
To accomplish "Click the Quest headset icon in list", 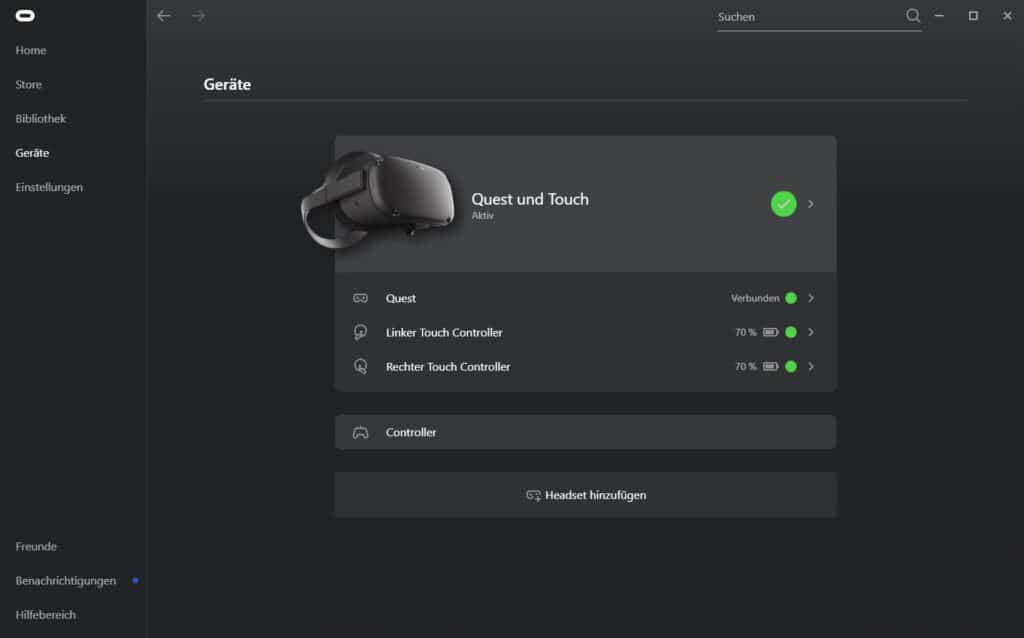I will point(360,298).
